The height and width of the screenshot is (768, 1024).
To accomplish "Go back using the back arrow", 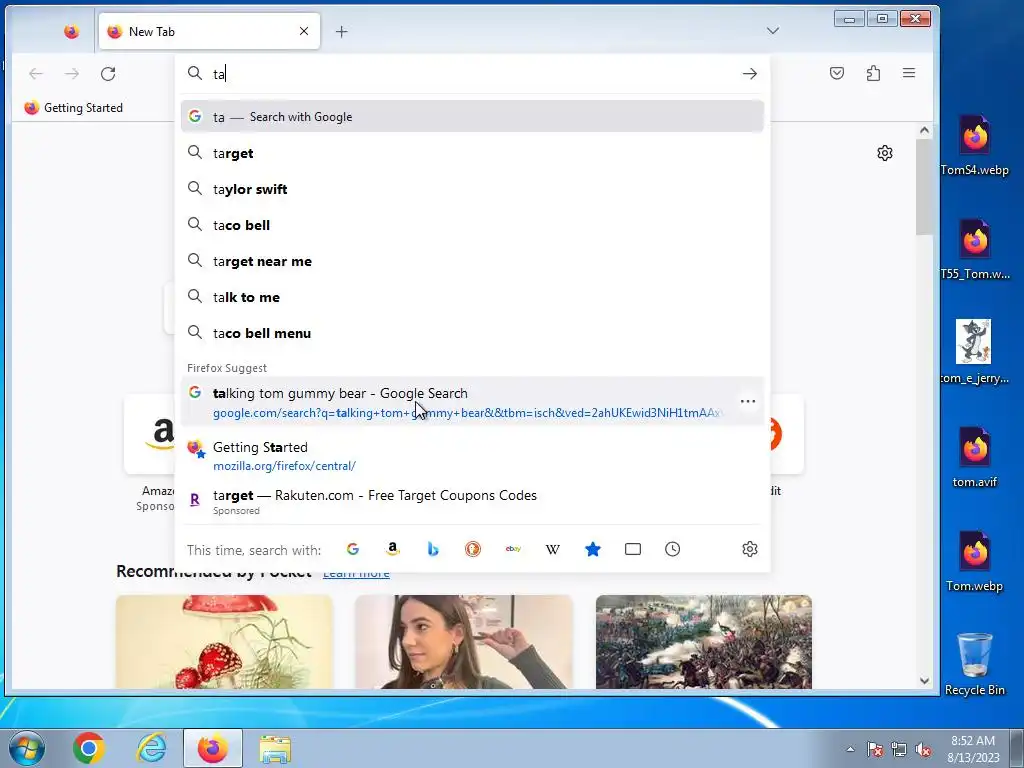I will [36, 74].
